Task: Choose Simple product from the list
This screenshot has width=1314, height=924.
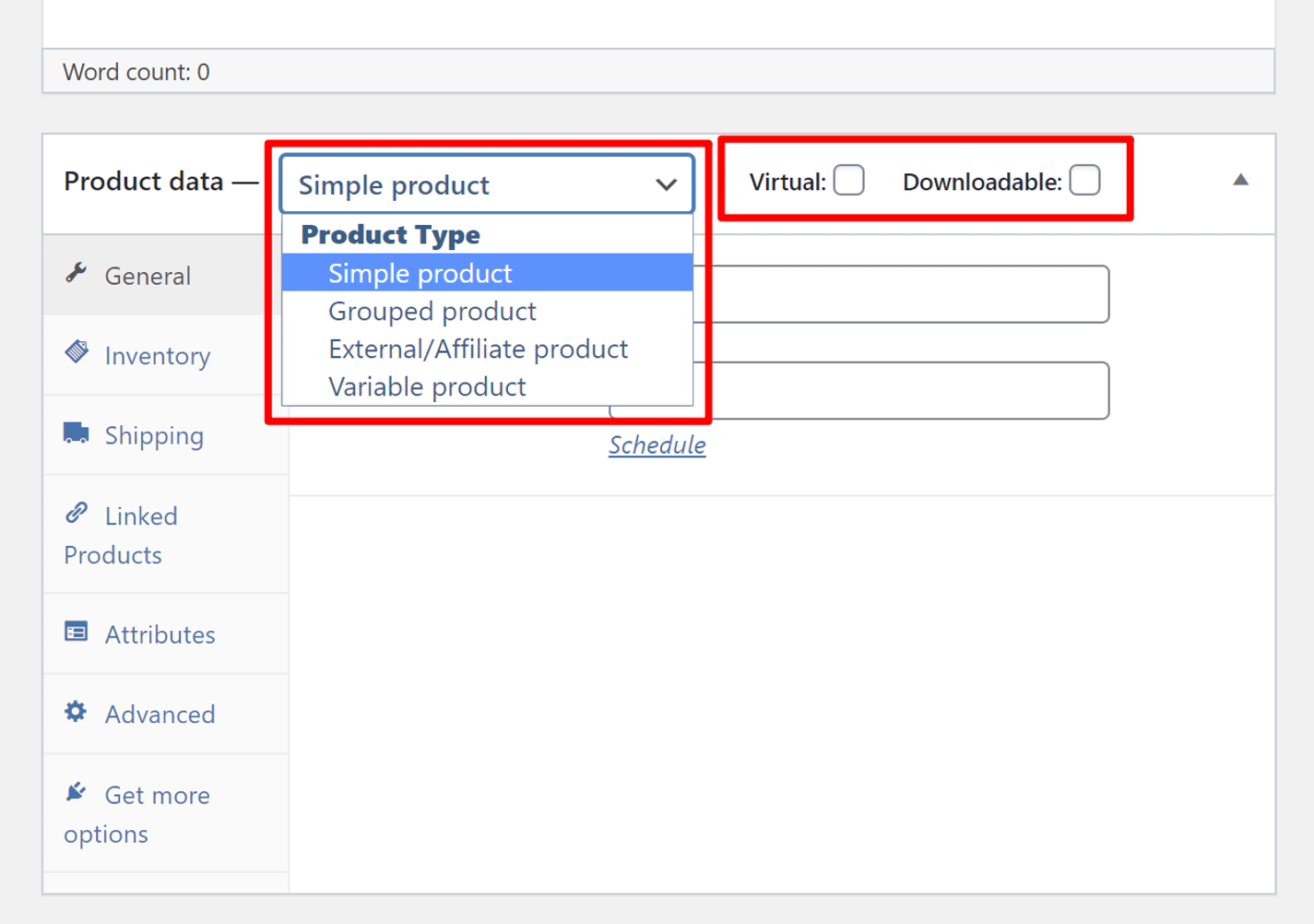Action: [x=487, y=273]
